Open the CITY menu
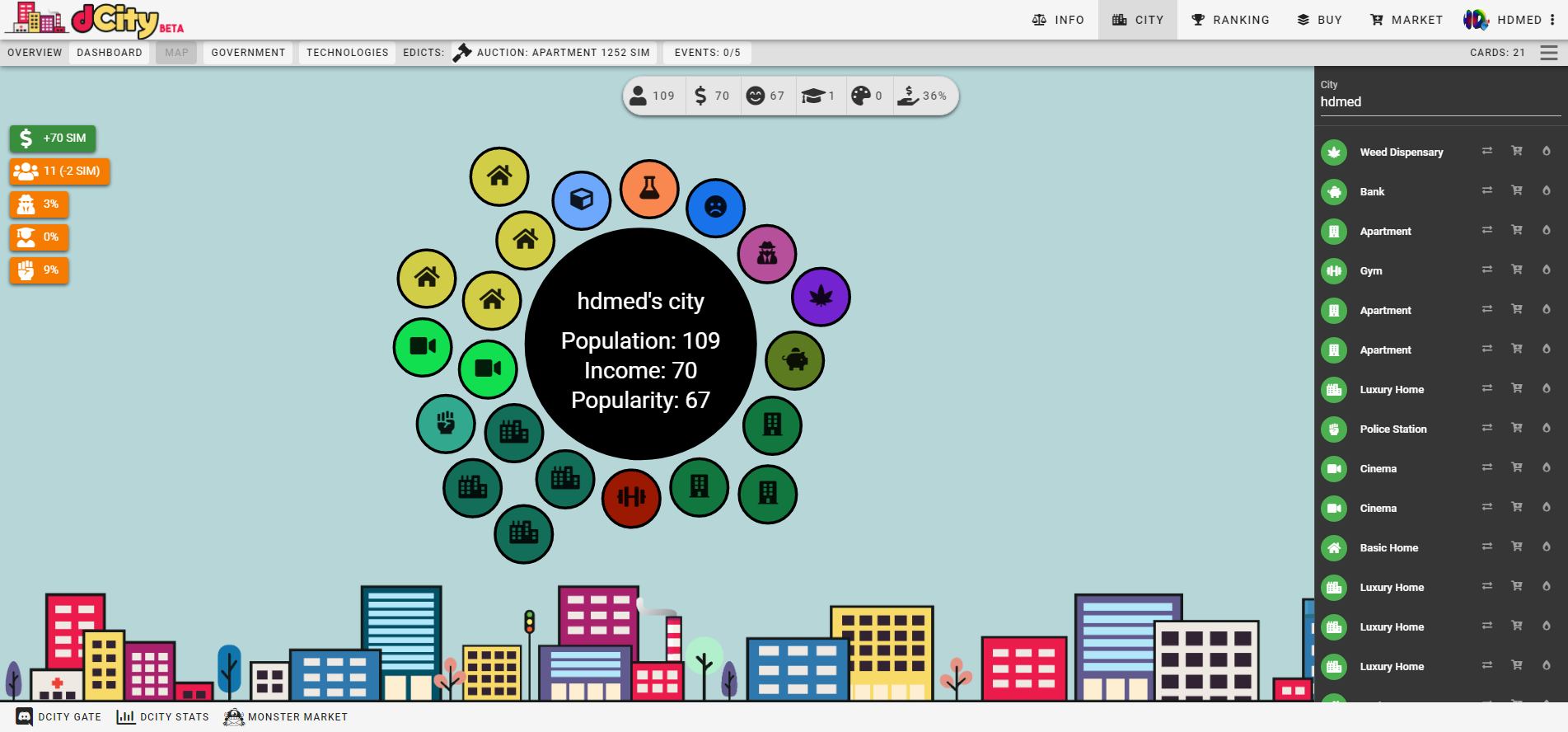This screenshot has width=1568, height=732. [x=1138, y=20]
